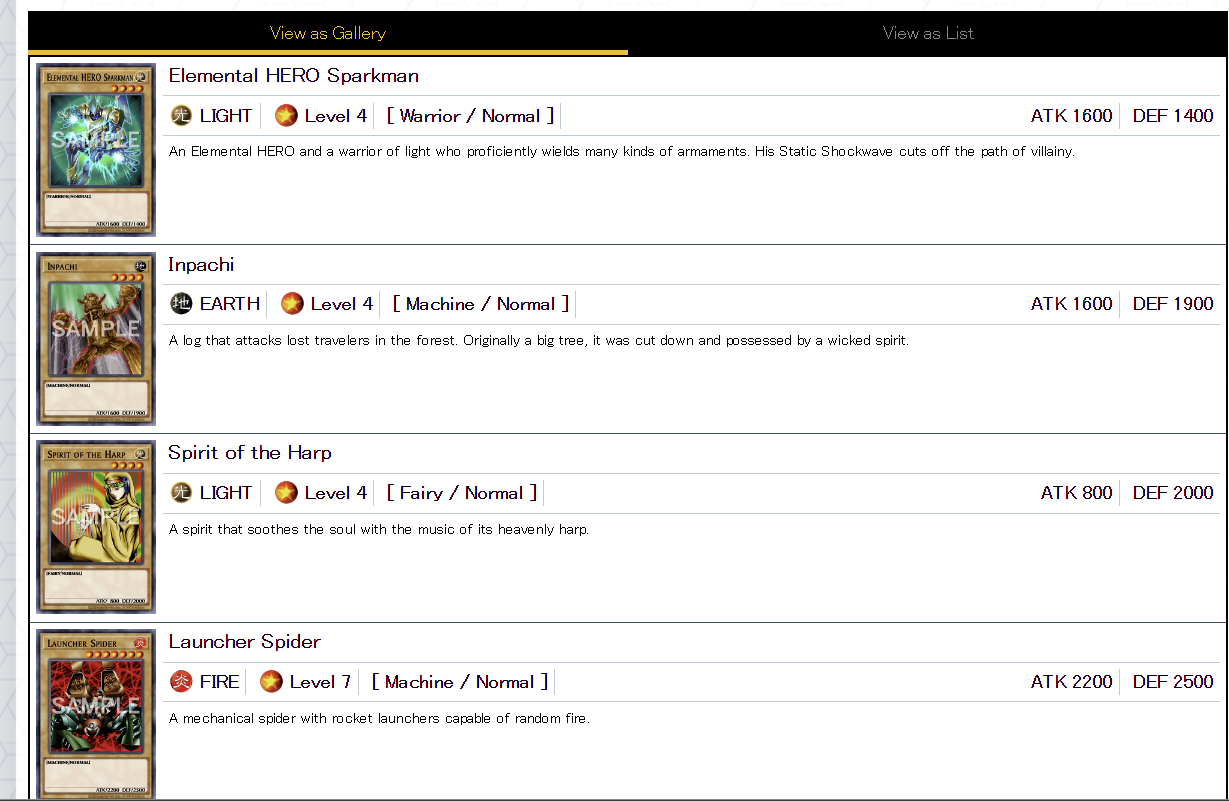Click the Elemental HERO Sparkman card image
This screenshot has width=1229, height=801.
(x=96, y=150)
